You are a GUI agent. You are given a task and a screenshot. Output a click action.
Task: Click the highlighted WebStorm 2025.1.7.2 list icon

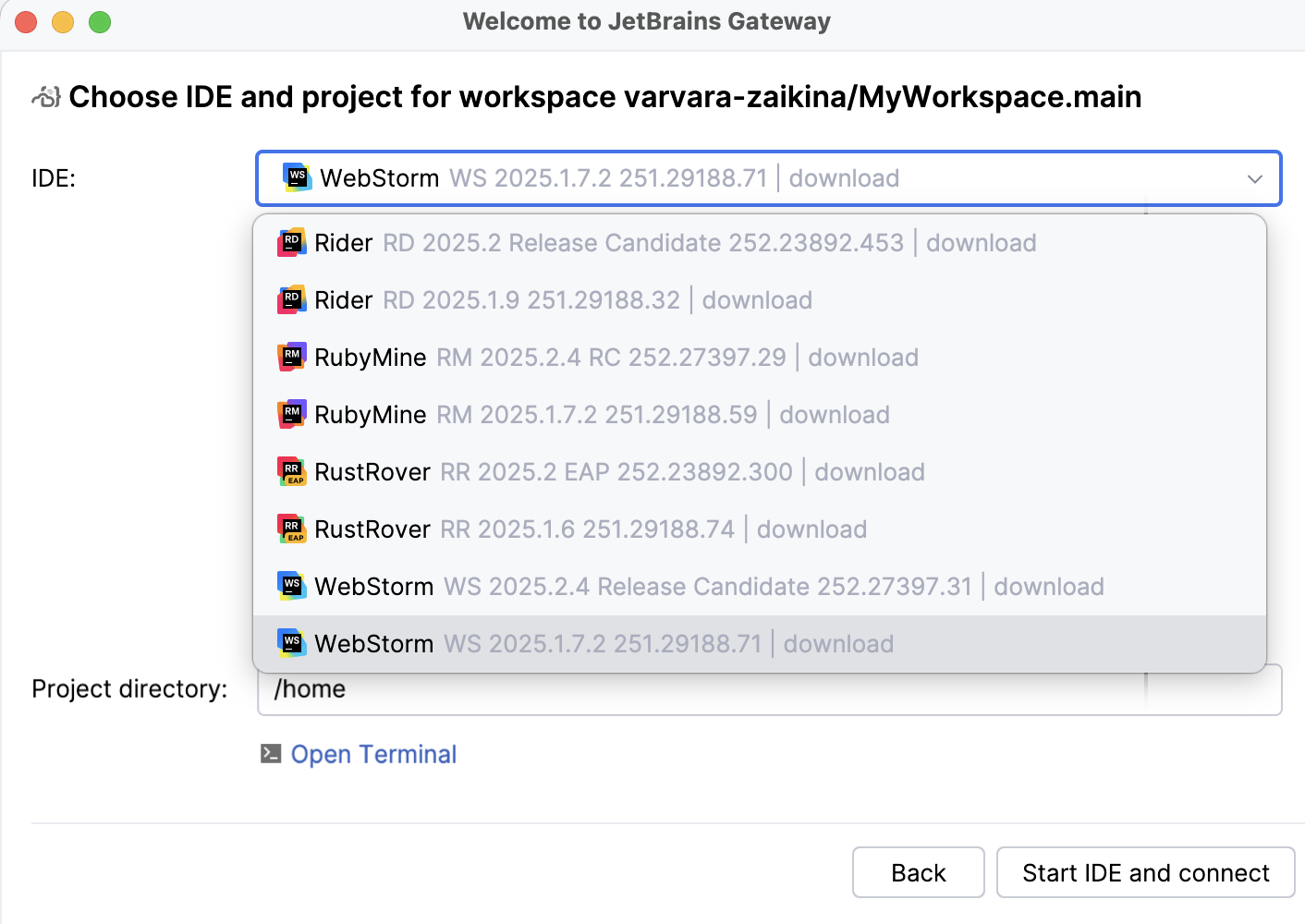coord(292,643)
